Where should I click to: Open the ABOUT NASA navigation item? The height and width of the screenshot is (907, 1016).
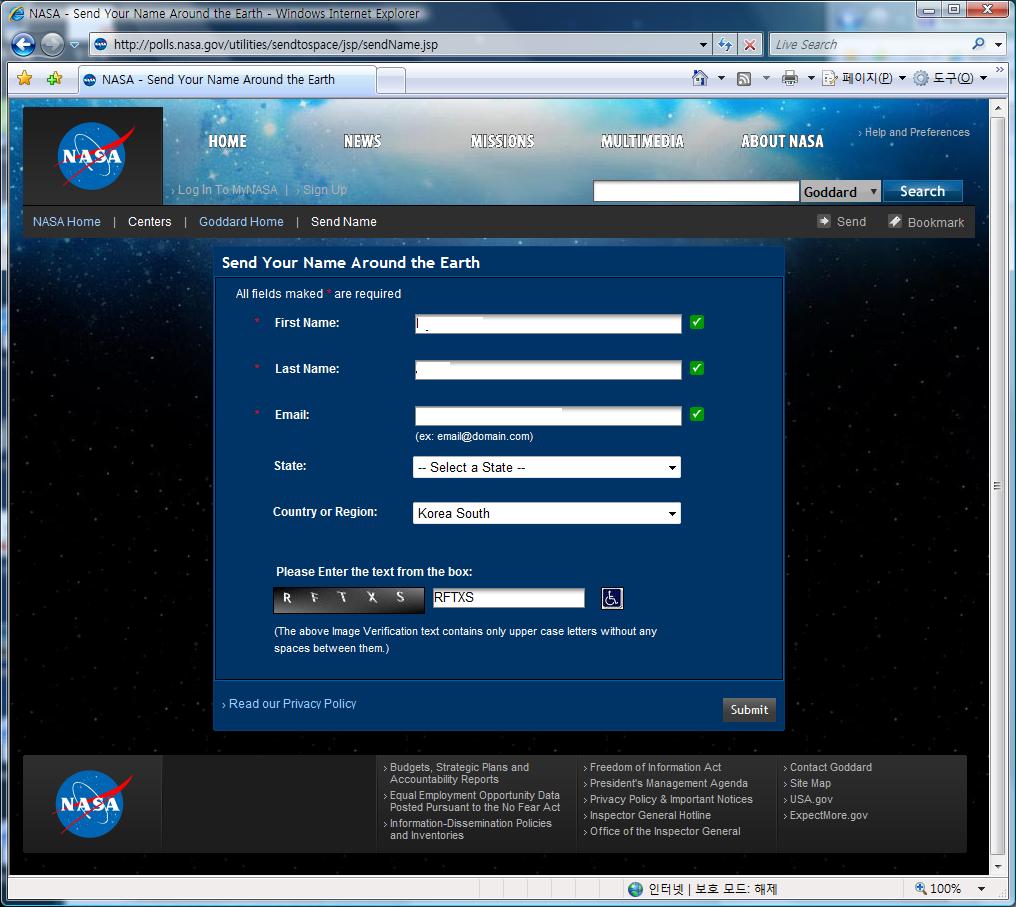782,141
